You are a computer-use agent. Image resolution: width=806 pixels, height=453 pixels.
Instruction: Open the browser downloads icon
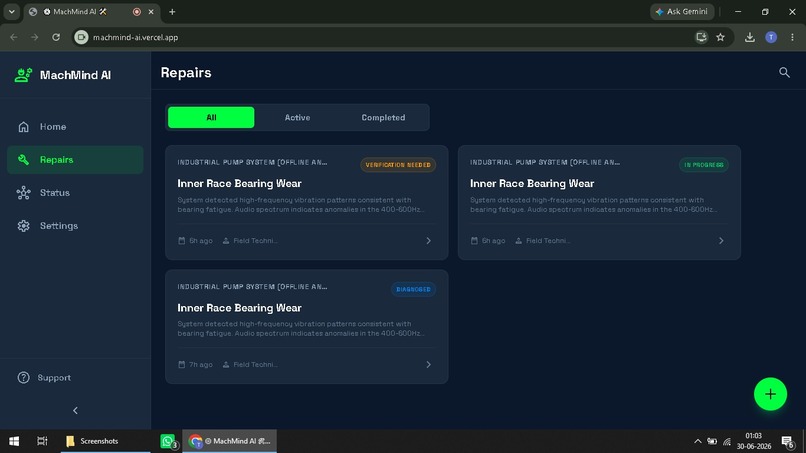749,37
